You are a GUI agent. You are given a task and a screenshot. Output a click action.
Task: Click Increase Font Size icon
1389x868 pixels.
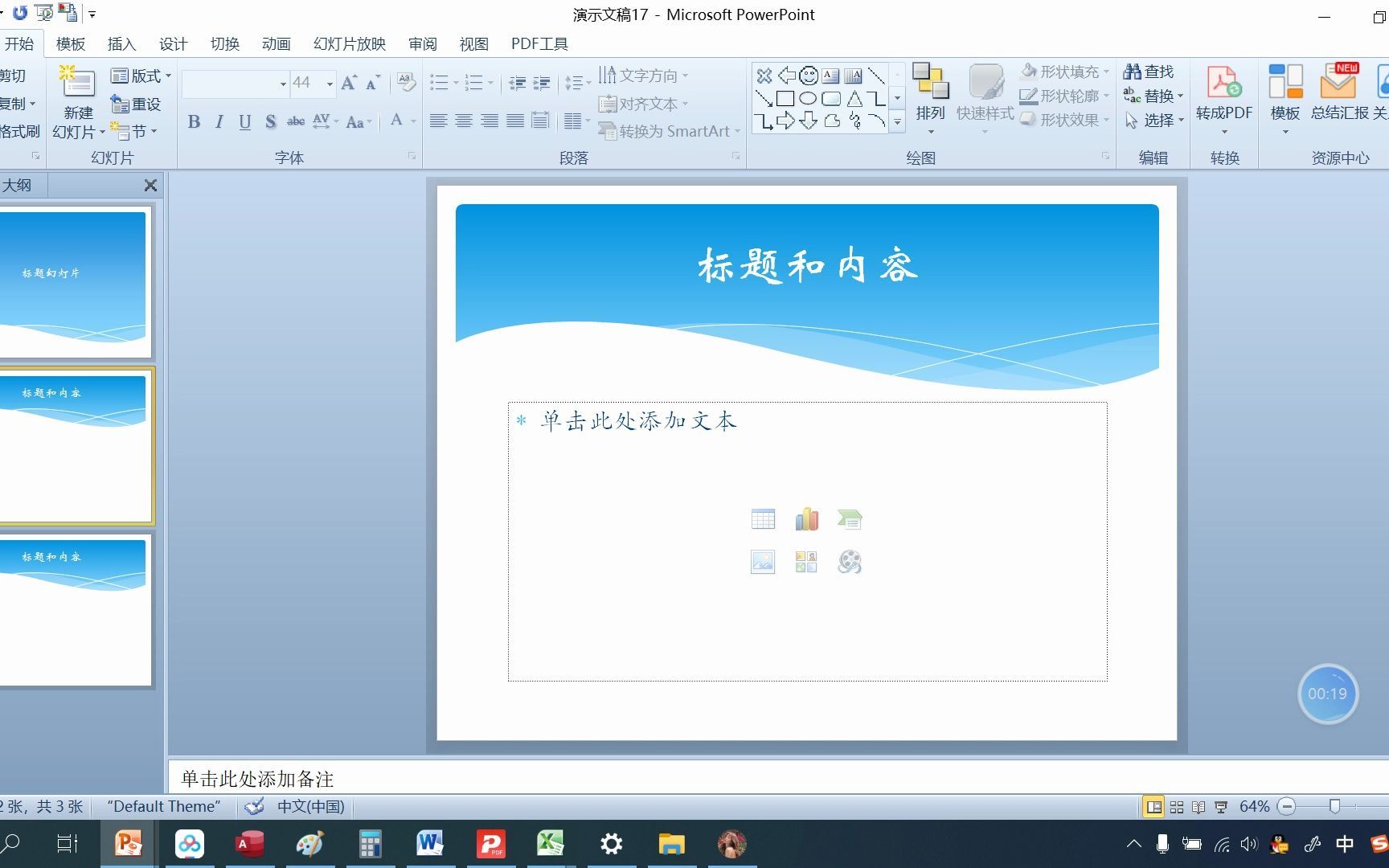tap(349, 83)
